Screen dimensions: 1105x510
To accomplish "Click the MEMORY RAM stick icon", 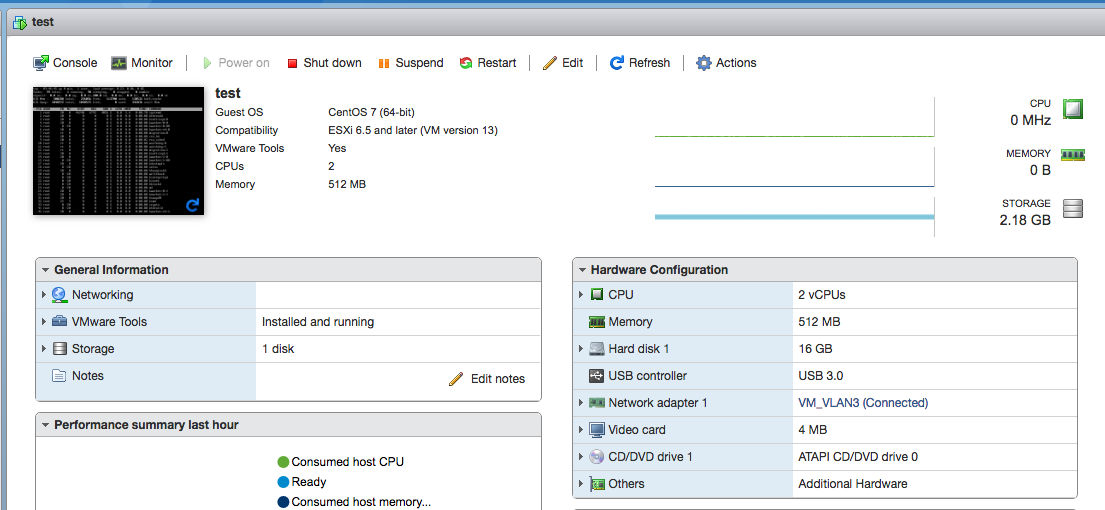I will [1073, 155].
